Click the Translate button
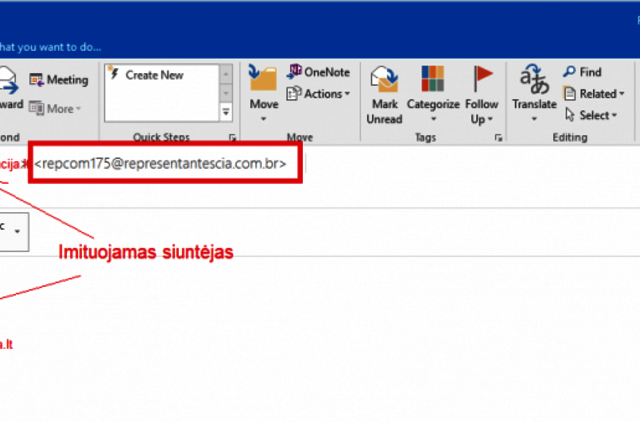Image resolution: width=640 pixels, height=422 pixels. [x=534, y=93]
